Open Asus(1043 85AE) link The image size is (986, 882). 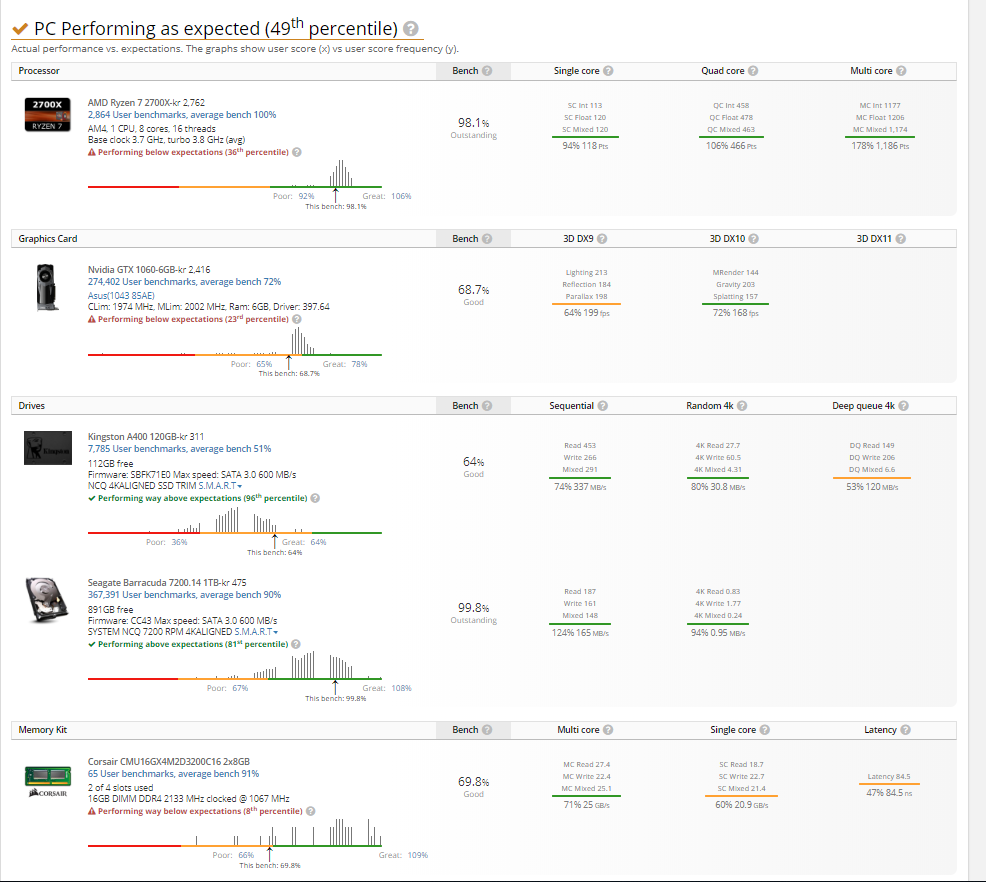pos(121,295)
